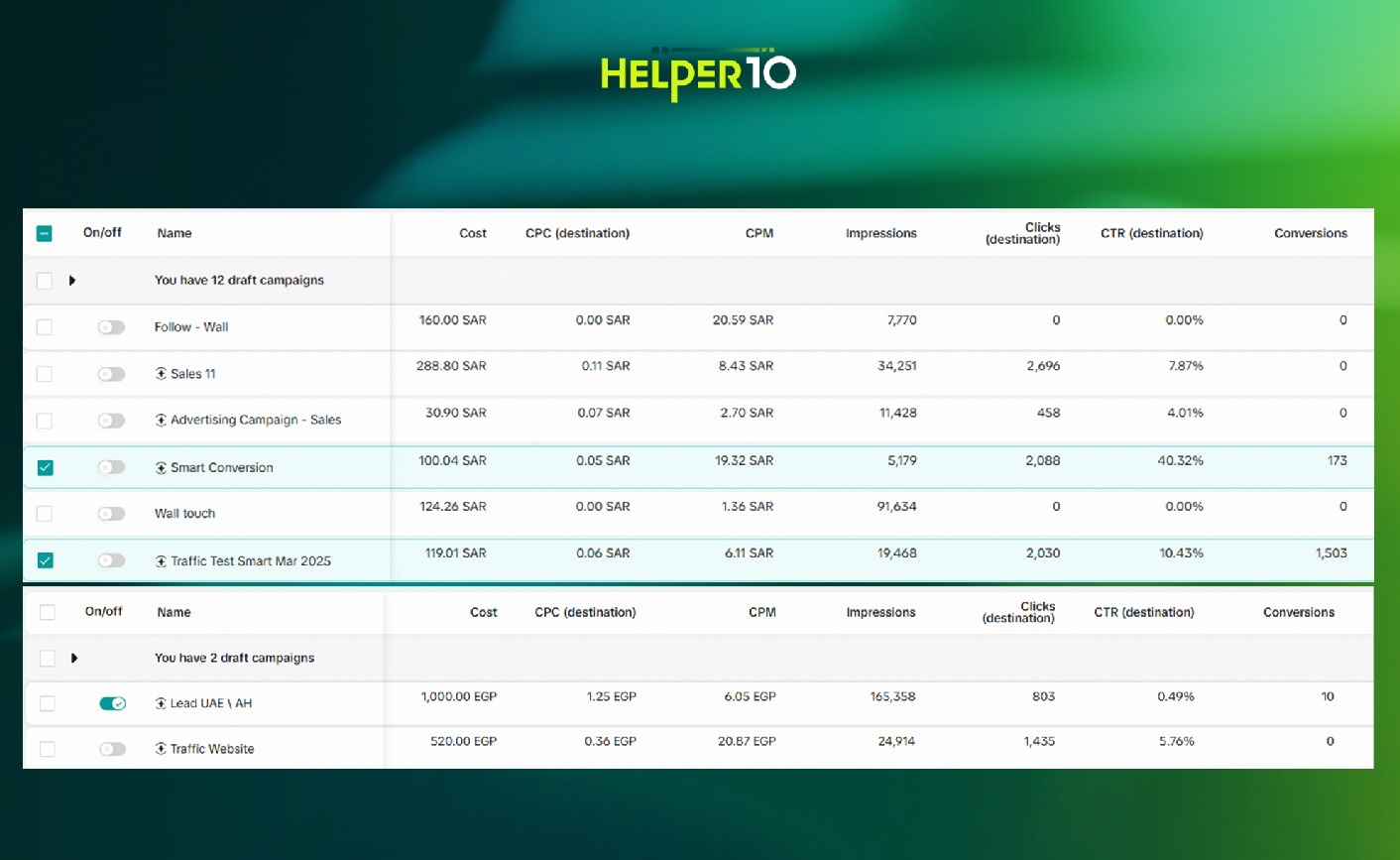Enable the Wall touch campaign switch
The width and height of the screenshot is (1400, 860).
(x=111, y=514)
